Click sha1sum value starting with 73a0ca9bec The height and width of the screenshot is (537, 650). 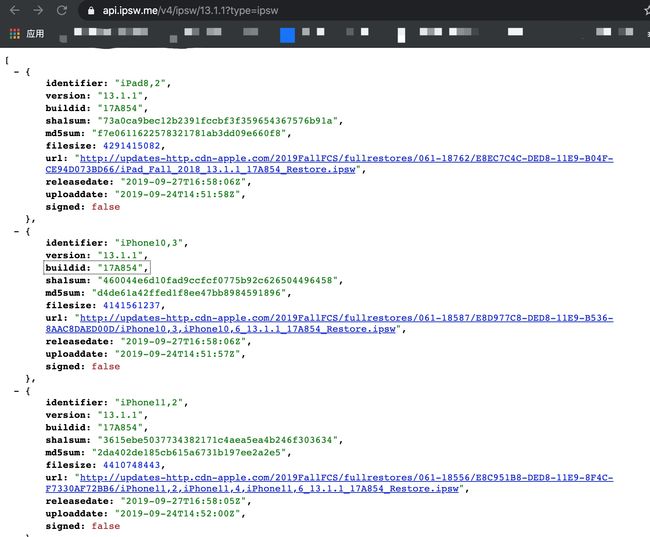218,121
